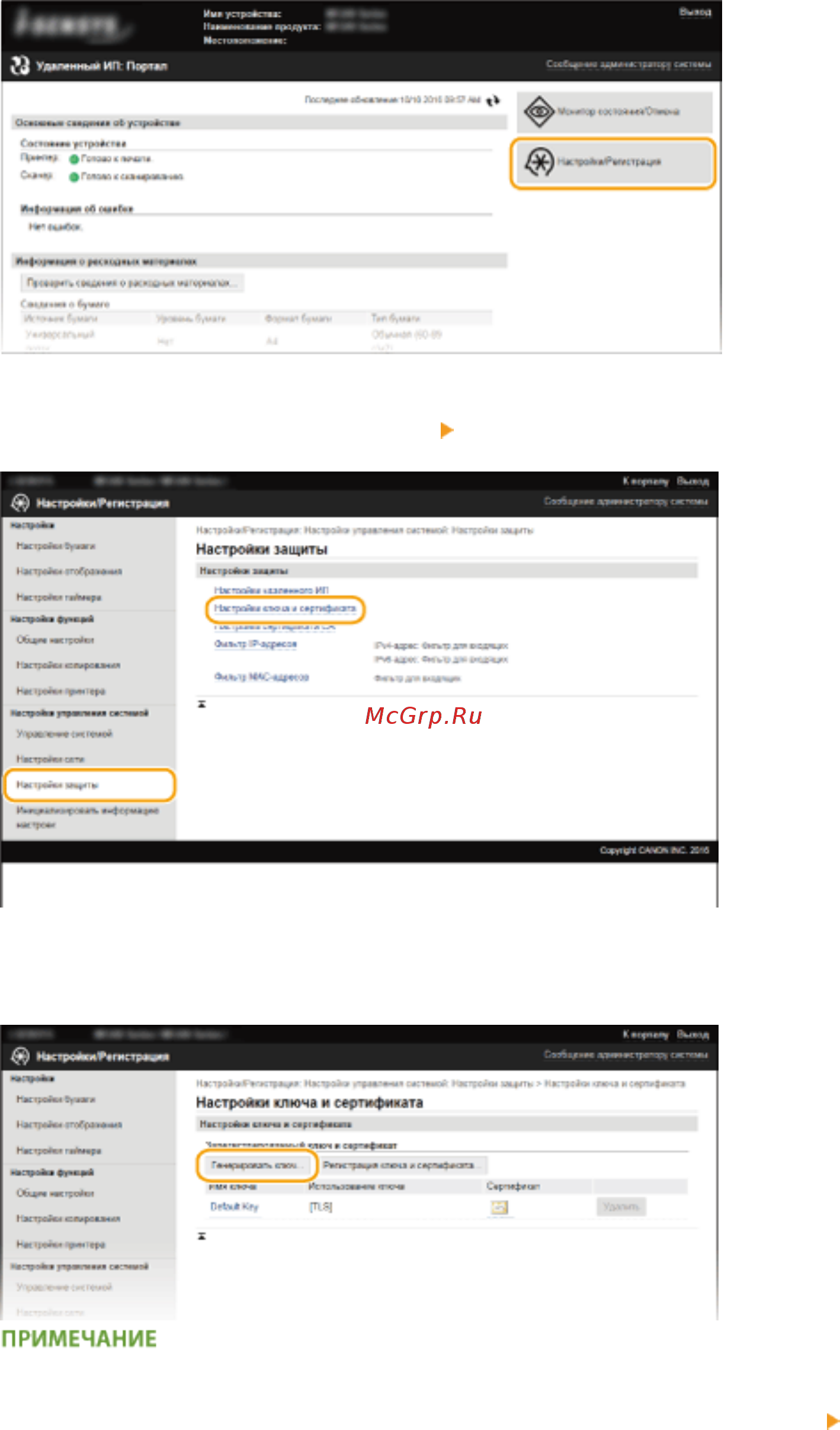840x1430 pixels.
Task: Select Настройки бумаги in Настройки ключа и сертификата sidebar
Action: click(x=56, y=1099)
